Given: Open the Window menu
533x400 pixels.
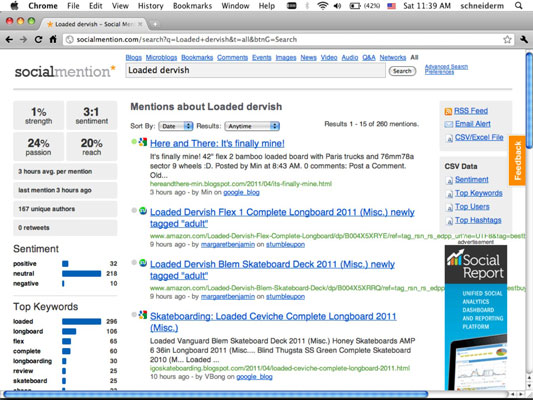Looking at the screenshot, I should pyautogui.click(x=235, y=6).
